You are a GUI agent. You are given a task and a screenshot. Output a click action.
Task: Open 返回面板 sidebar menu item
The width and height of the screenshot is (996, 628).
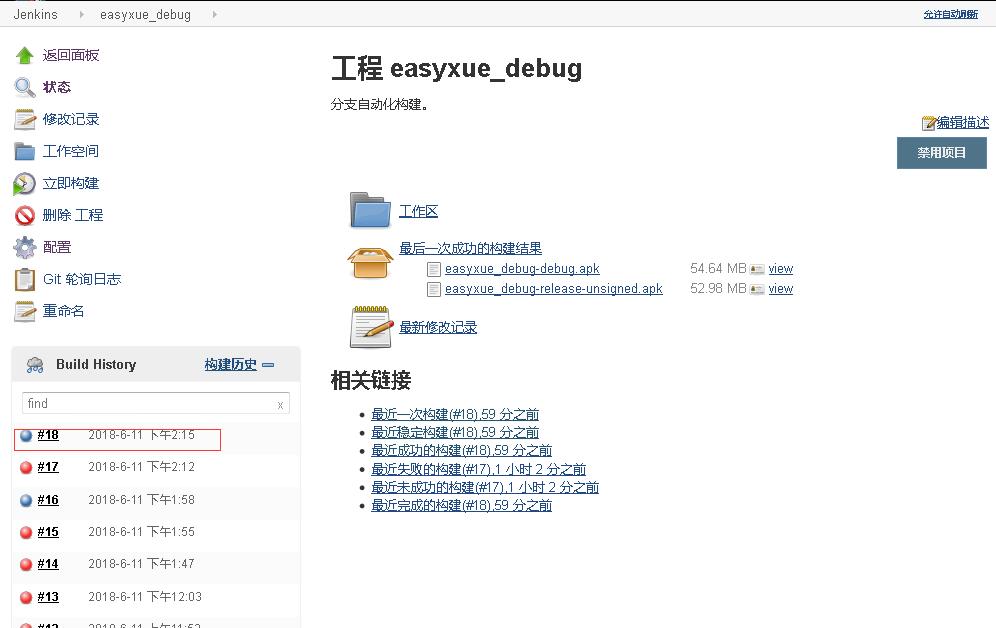(x=71, y=56)
